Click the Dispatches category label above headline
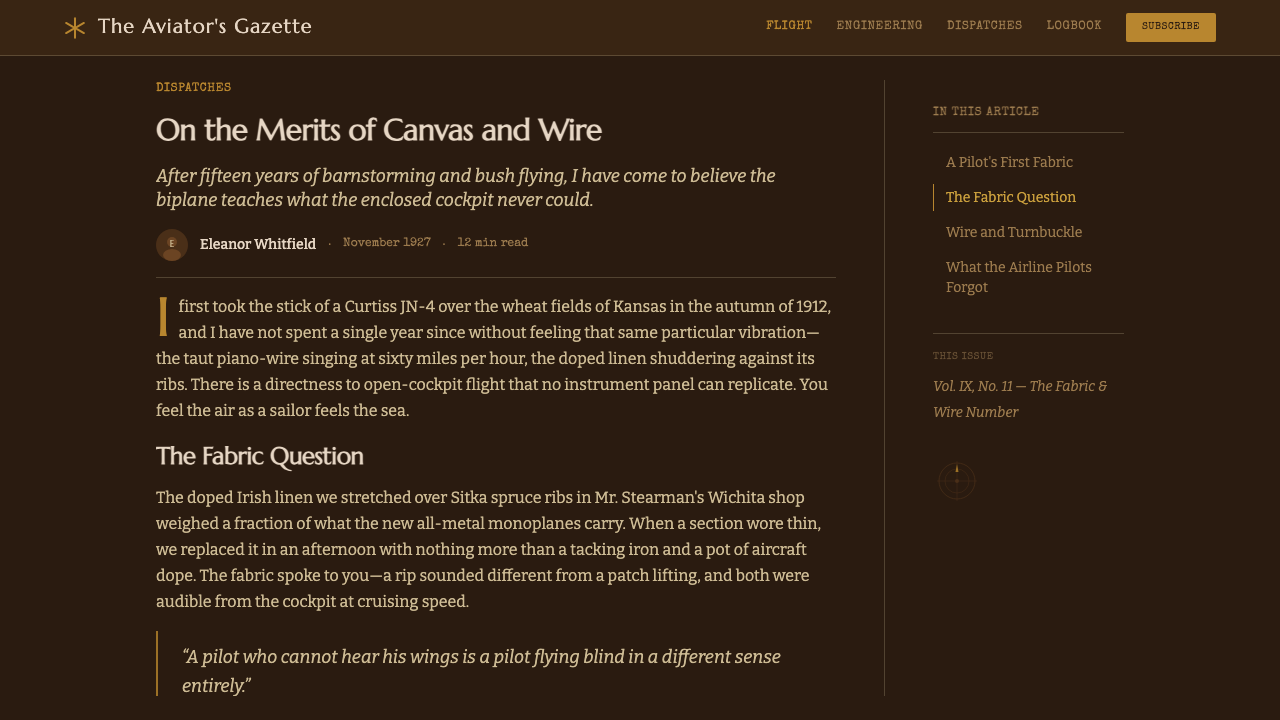The image size is (1280, 720). (194, 88)
